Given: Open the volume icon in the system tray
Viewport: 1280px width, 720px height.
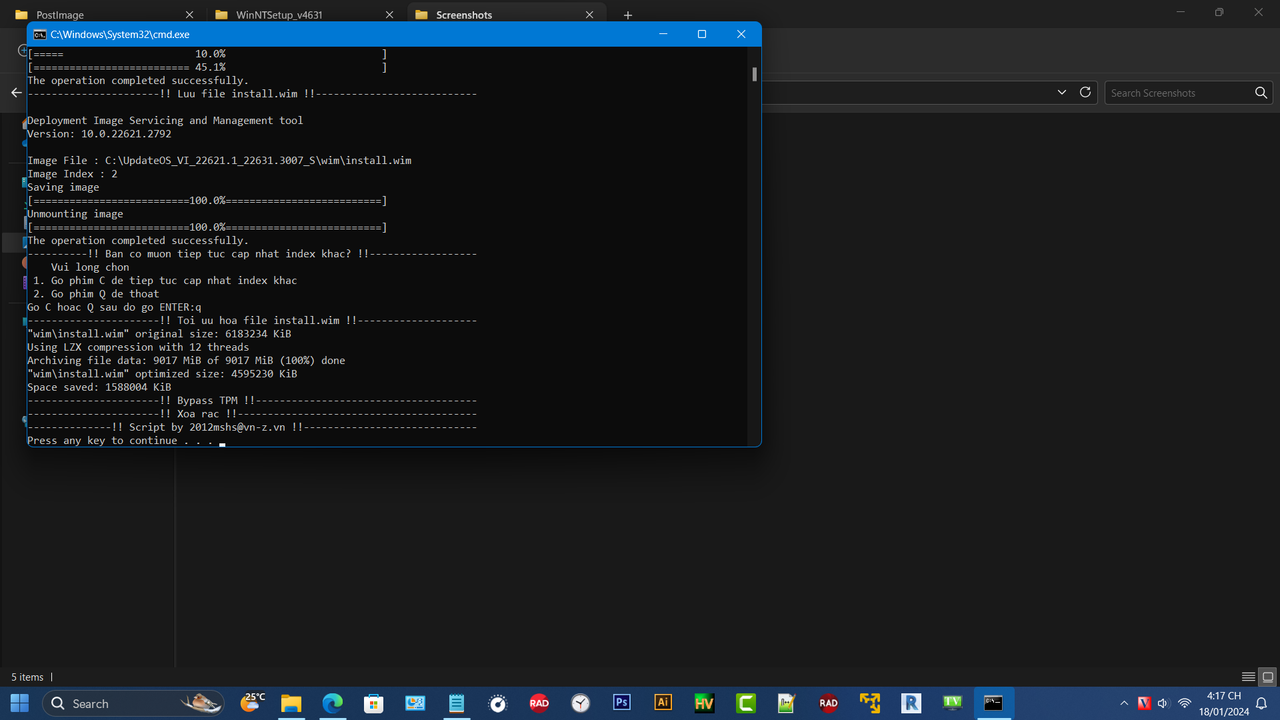Looking at the screenshot, I should pos(1163,703).
